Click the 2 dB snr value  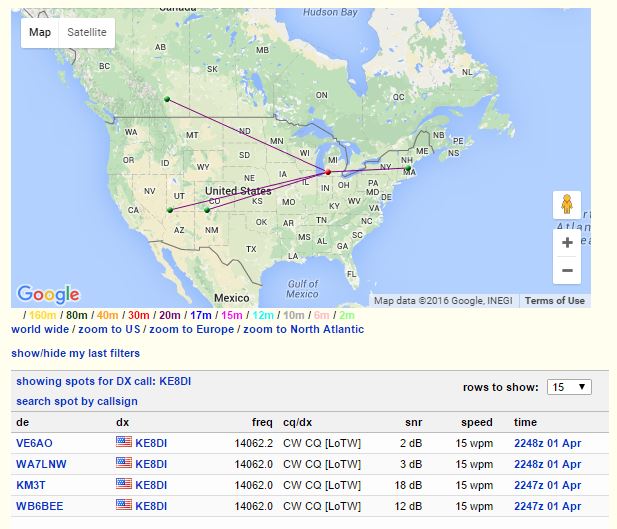411,443
